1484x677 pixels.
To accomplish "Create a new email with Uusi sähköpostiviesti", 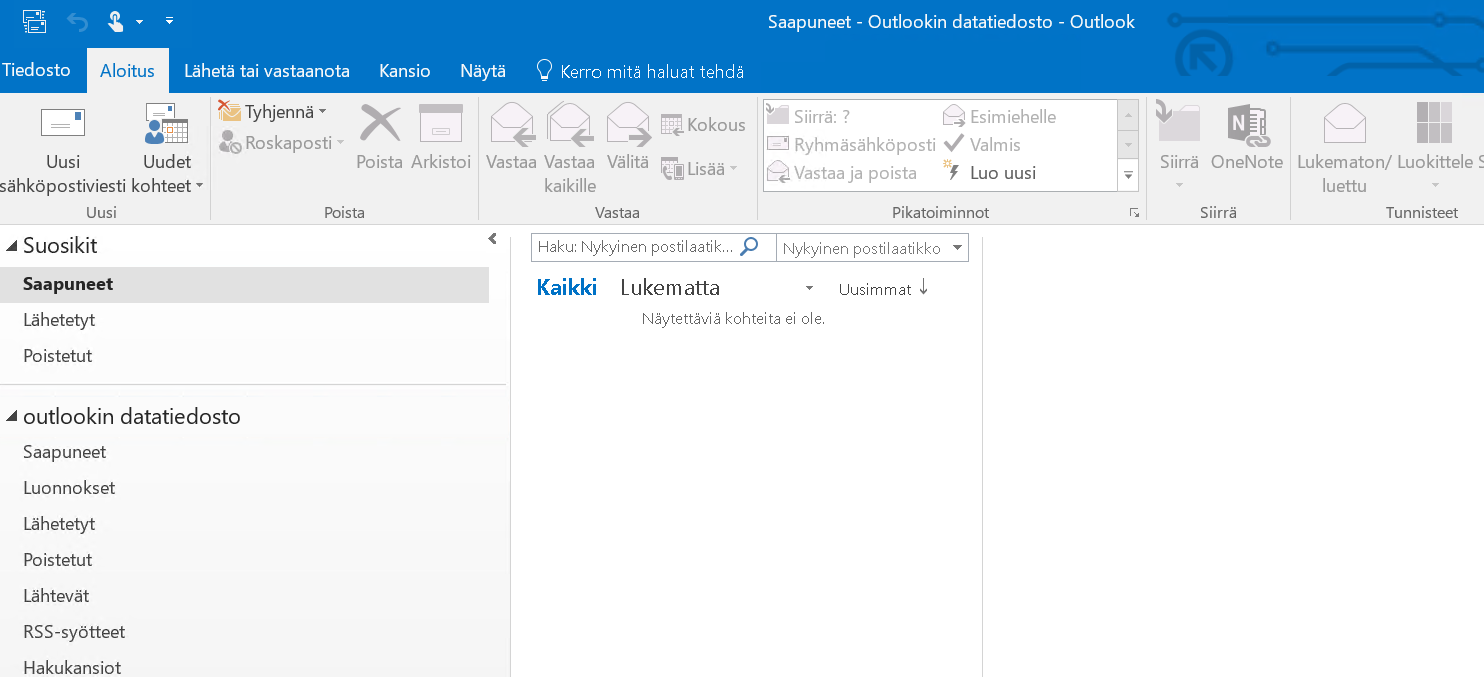I will (63, 149).
